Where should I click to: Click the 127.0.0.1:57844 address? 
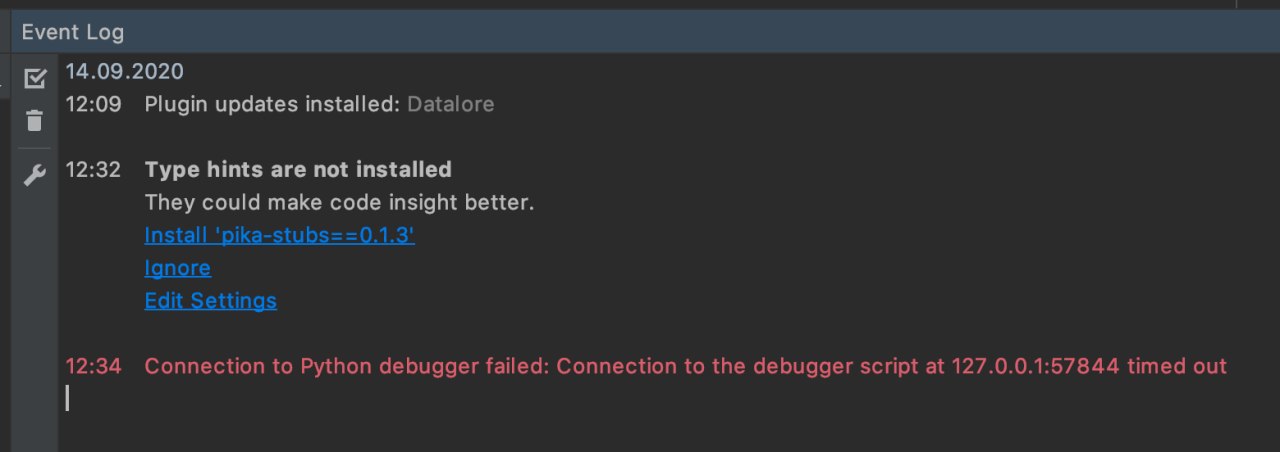click(x=1035, y=366)
